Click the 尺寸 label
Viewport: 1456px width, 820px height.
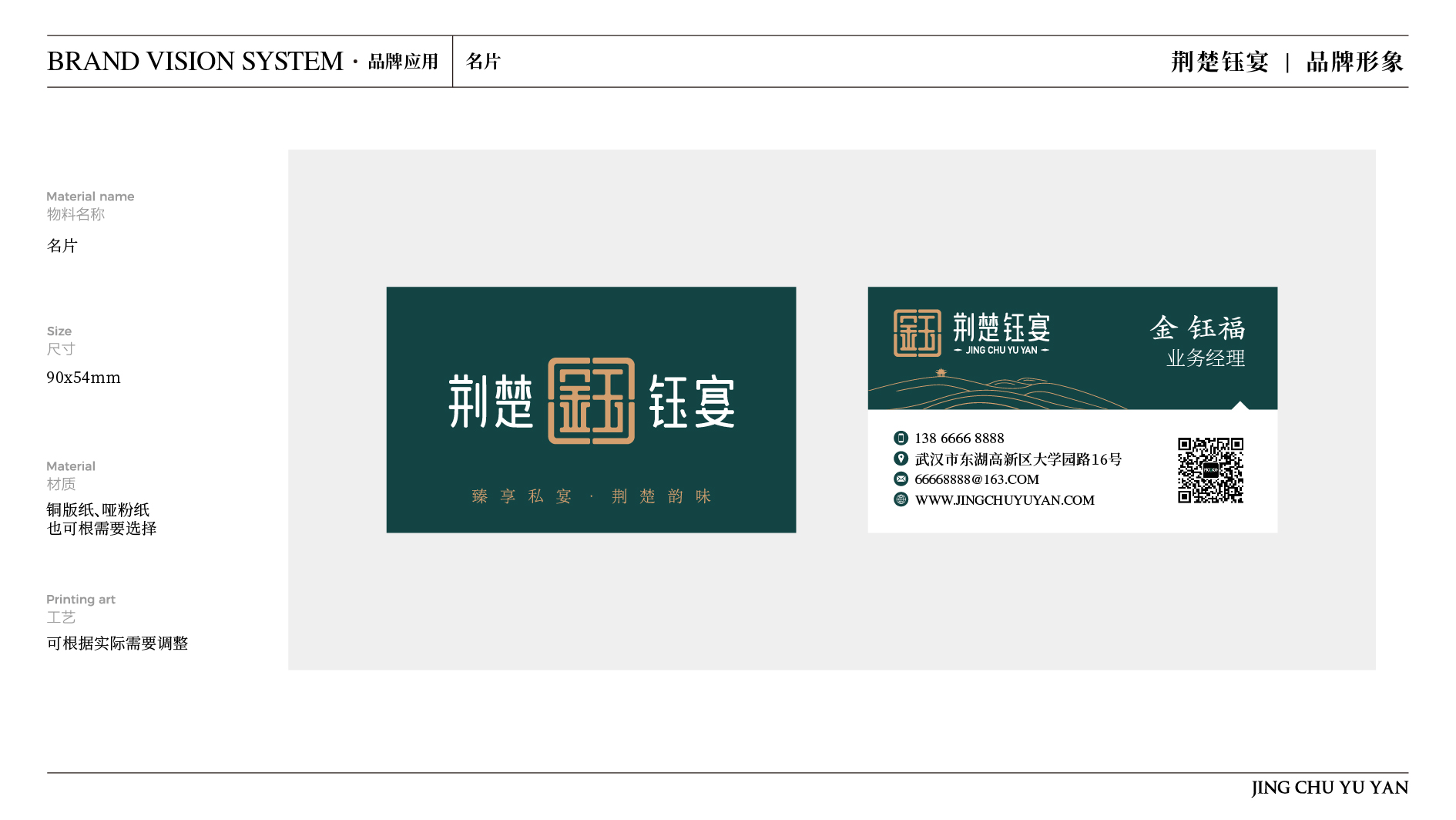pyautogui.click(x=61, y=349)
